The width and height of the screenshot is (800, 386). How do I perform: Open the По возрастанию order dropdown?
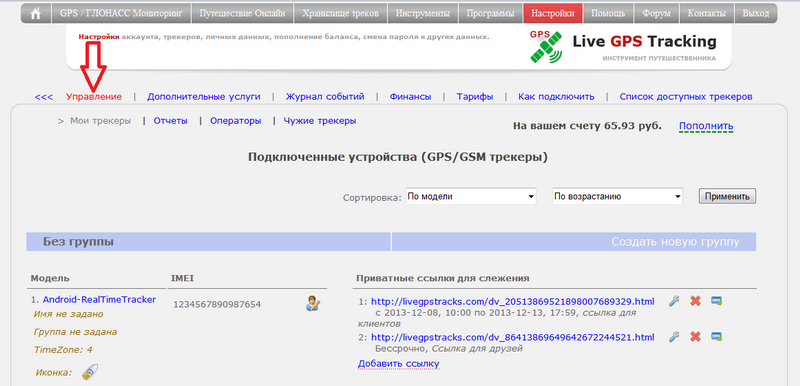coord(617,196)
